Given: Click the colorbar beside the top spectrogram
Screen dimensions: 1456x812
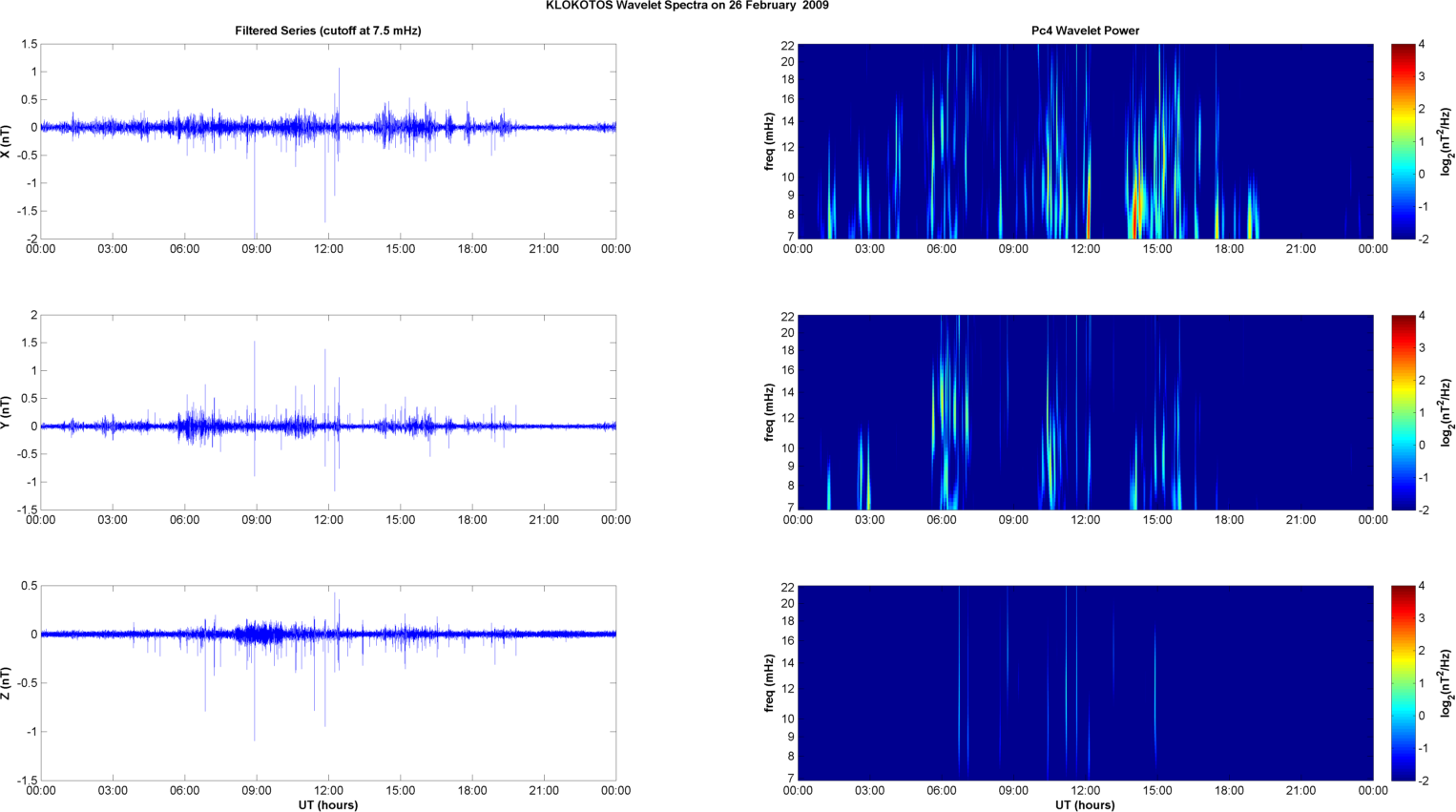Looking at the screenshot, I should click(1403, 141).
